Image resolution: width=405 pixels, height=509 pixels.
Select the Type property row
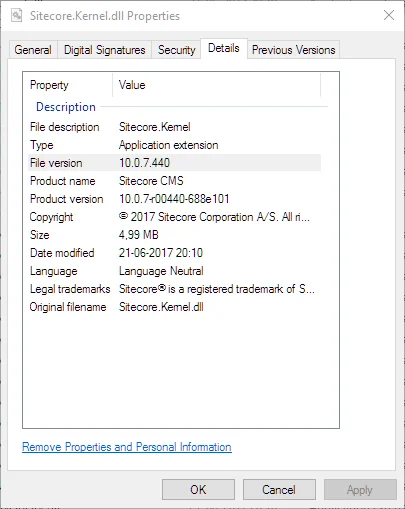pos(174,145)
